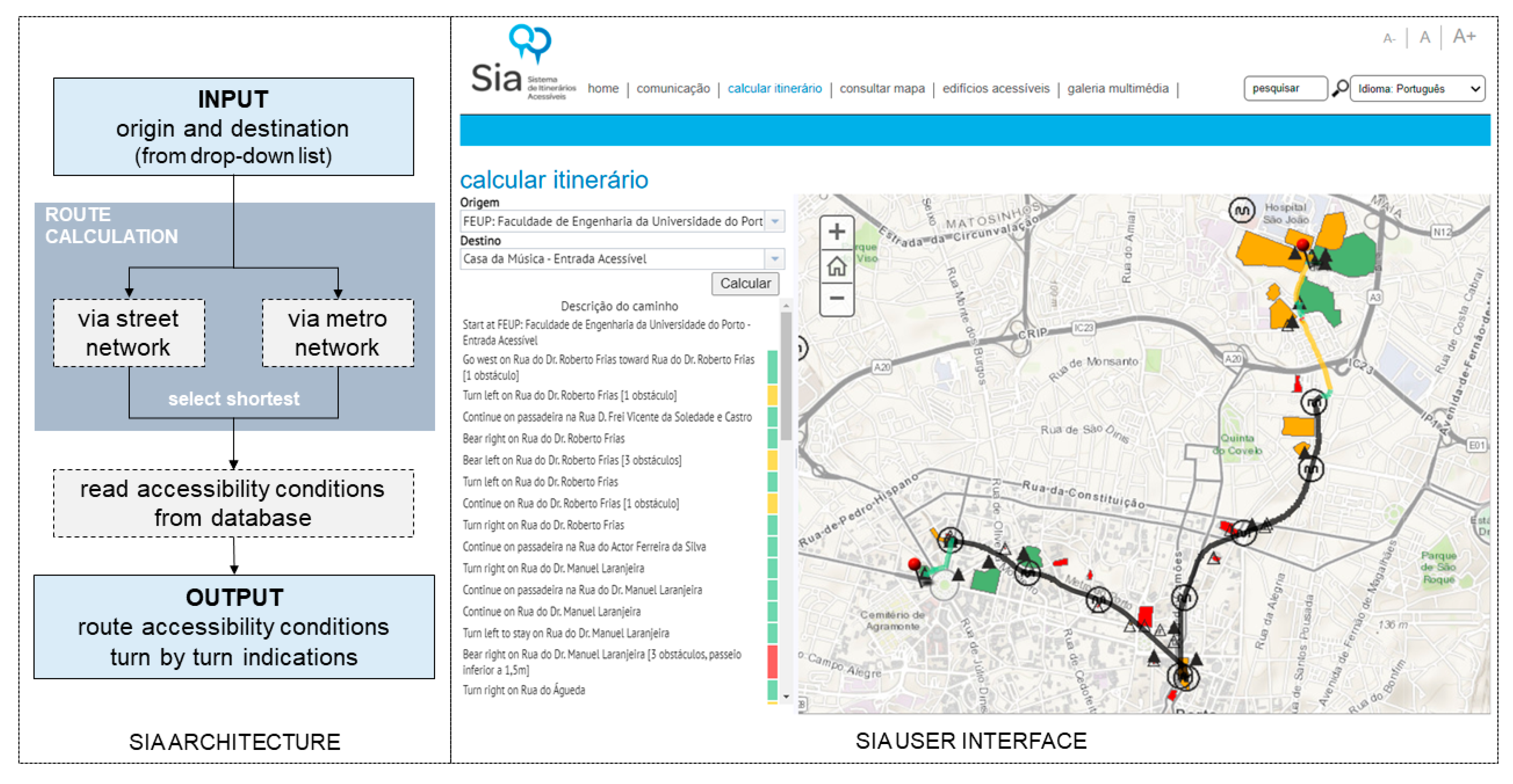Open the calcular itinerário menu item
Viewport: 1513px width, 784px height.
click(x=774, y=89)
